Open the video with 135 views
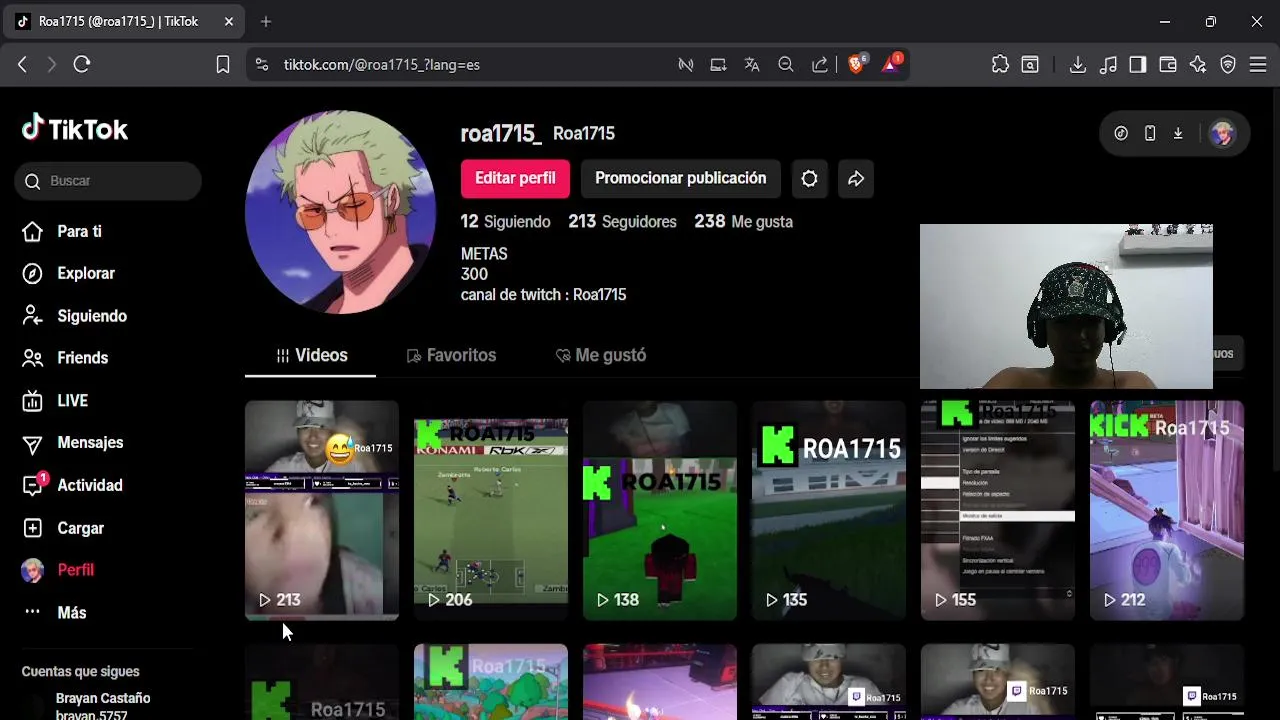Image resolution: width=1280 pixels, height=720 pixels. coord(829,510)
